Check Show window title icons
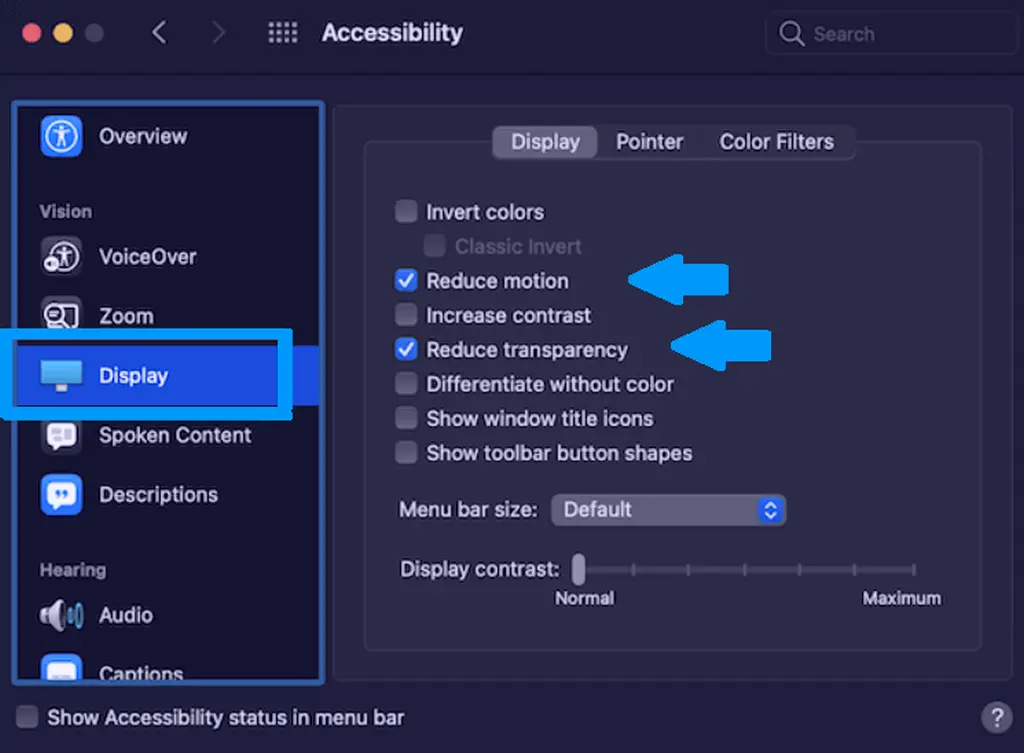Screen dimensions: 1024x753 [406, 418]
